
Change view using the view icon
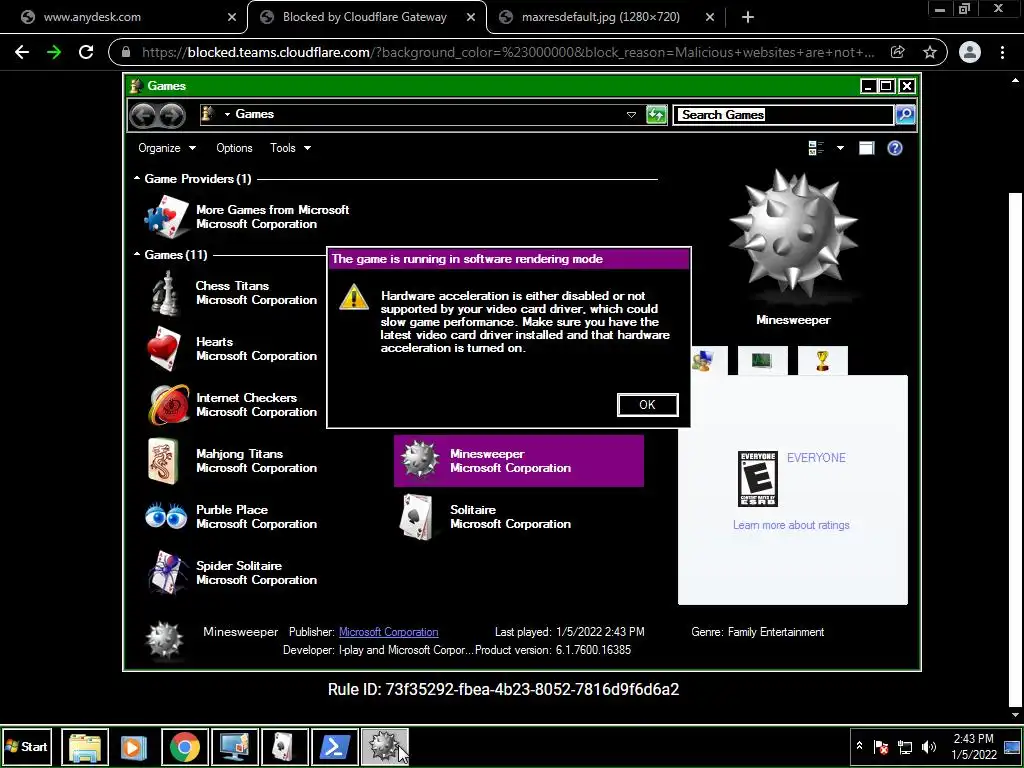[816, 148]
